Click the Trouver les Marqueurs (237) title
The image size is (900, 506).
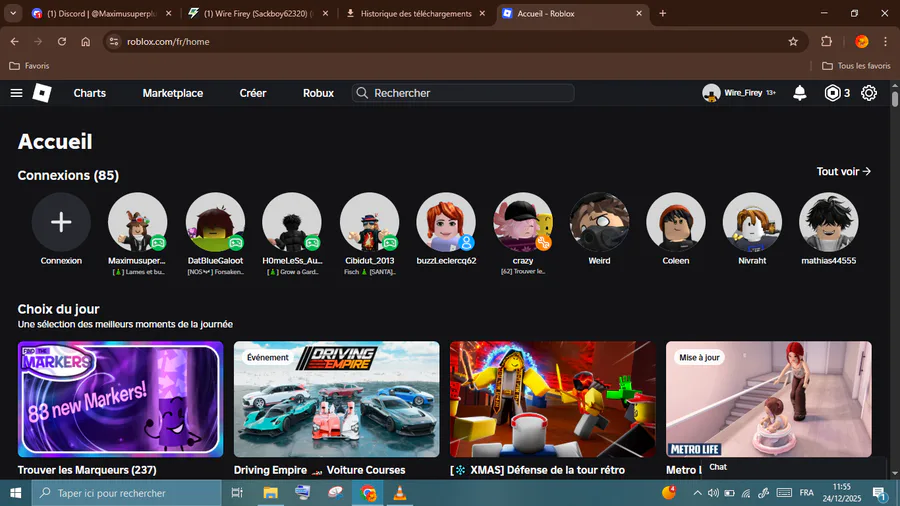pyautogui.click(x=87, y=470)
